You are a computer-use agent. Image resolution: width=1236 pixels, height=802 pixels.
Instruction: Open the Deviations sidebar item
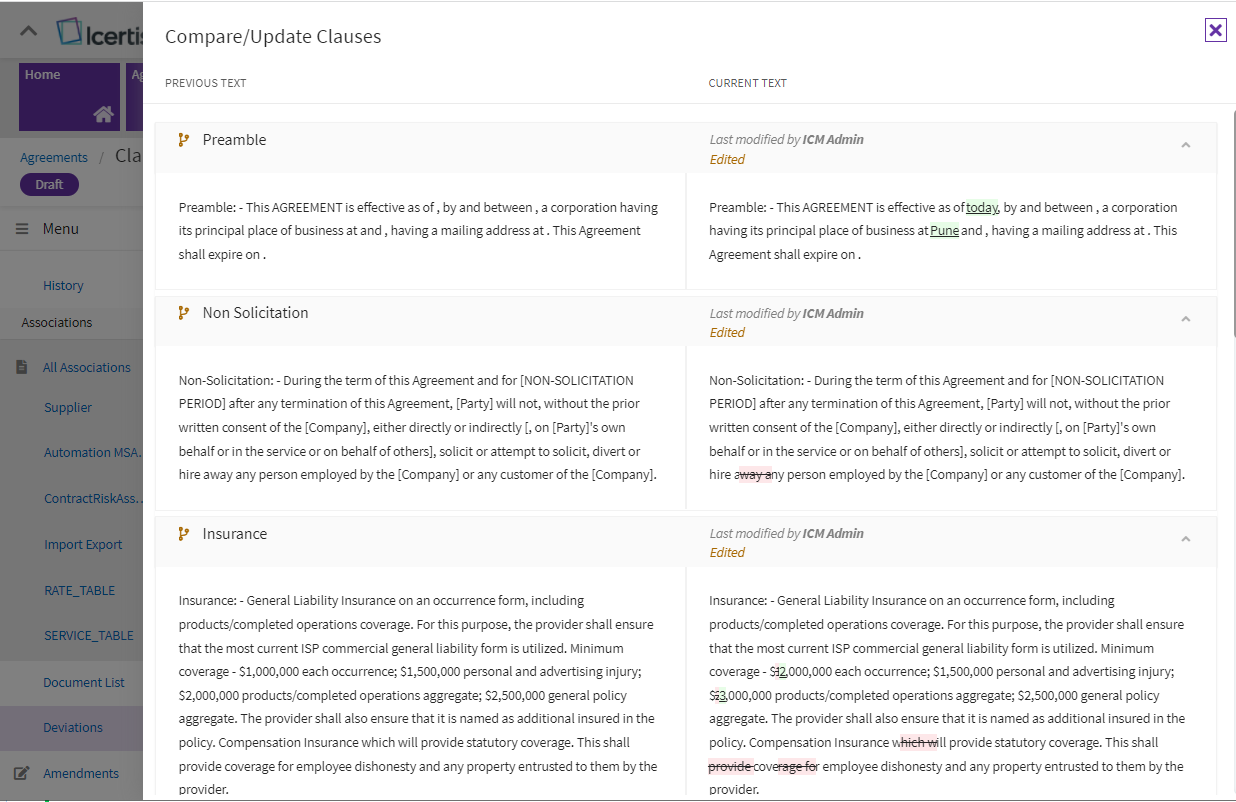click(73, 727)
